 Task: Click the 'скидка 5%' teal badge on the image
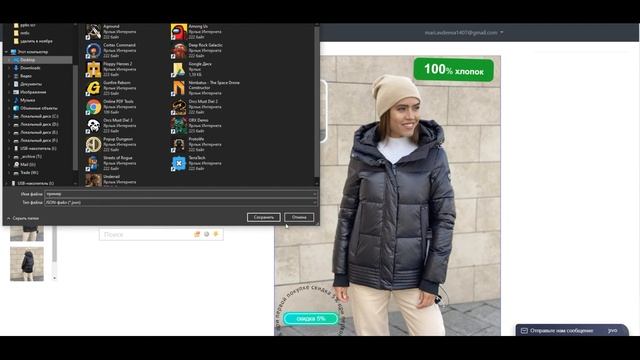coord(311,318)
